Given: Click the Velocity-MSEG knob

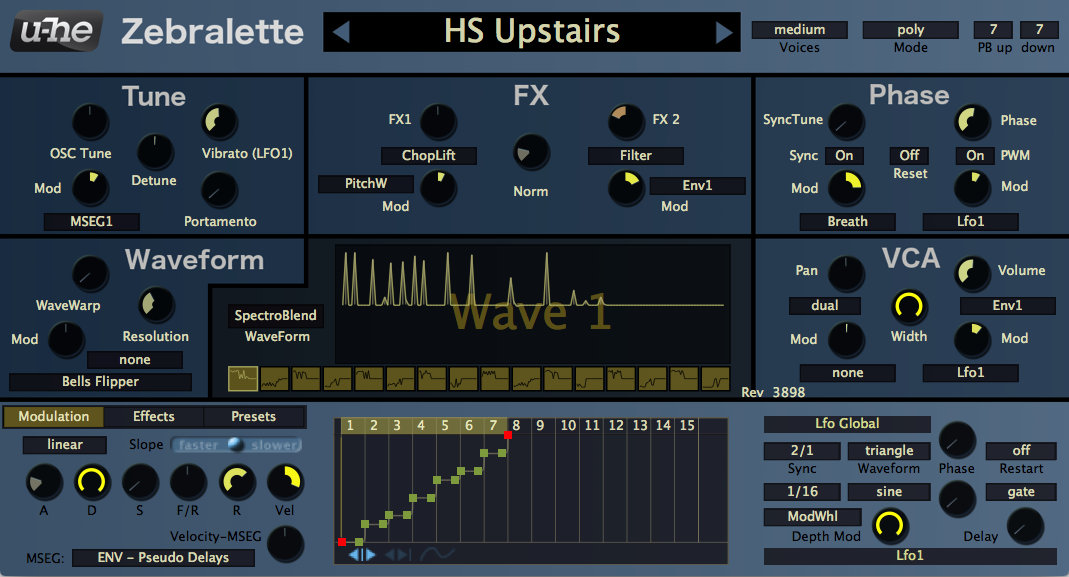Looking at the screenshot, I should [285, 544].
